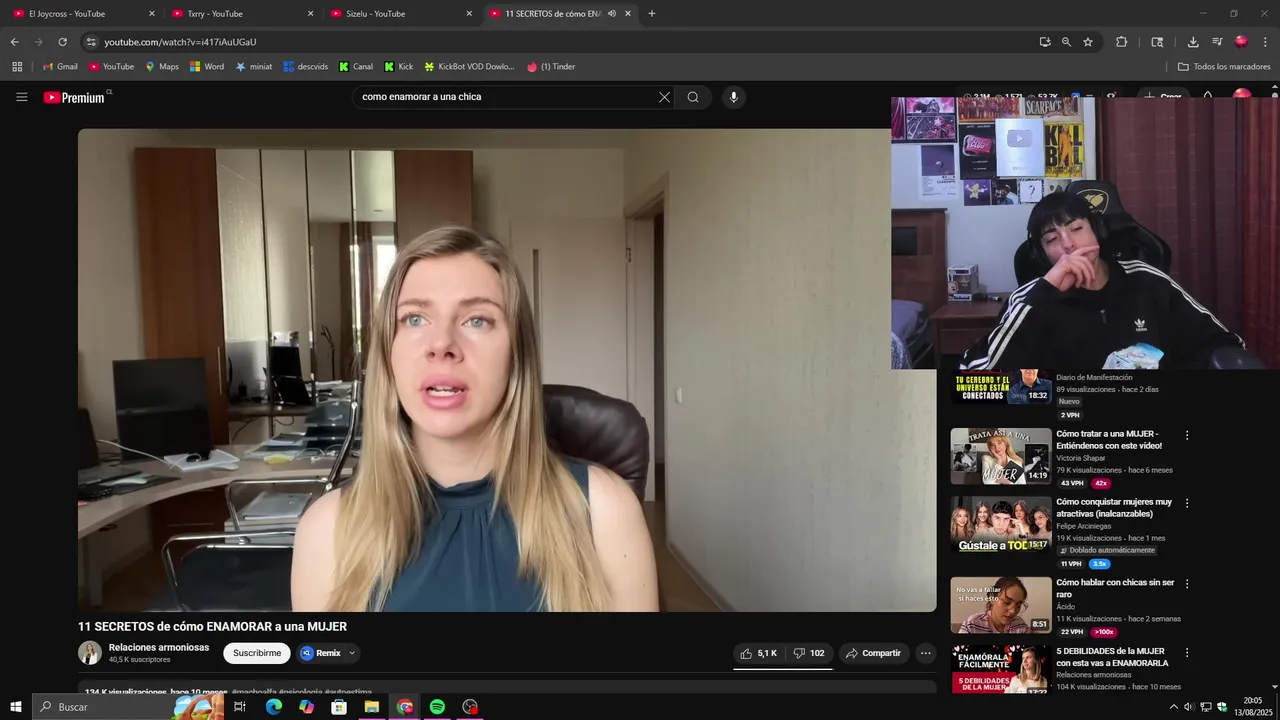View site information icon in address bar

click(91, 42)
